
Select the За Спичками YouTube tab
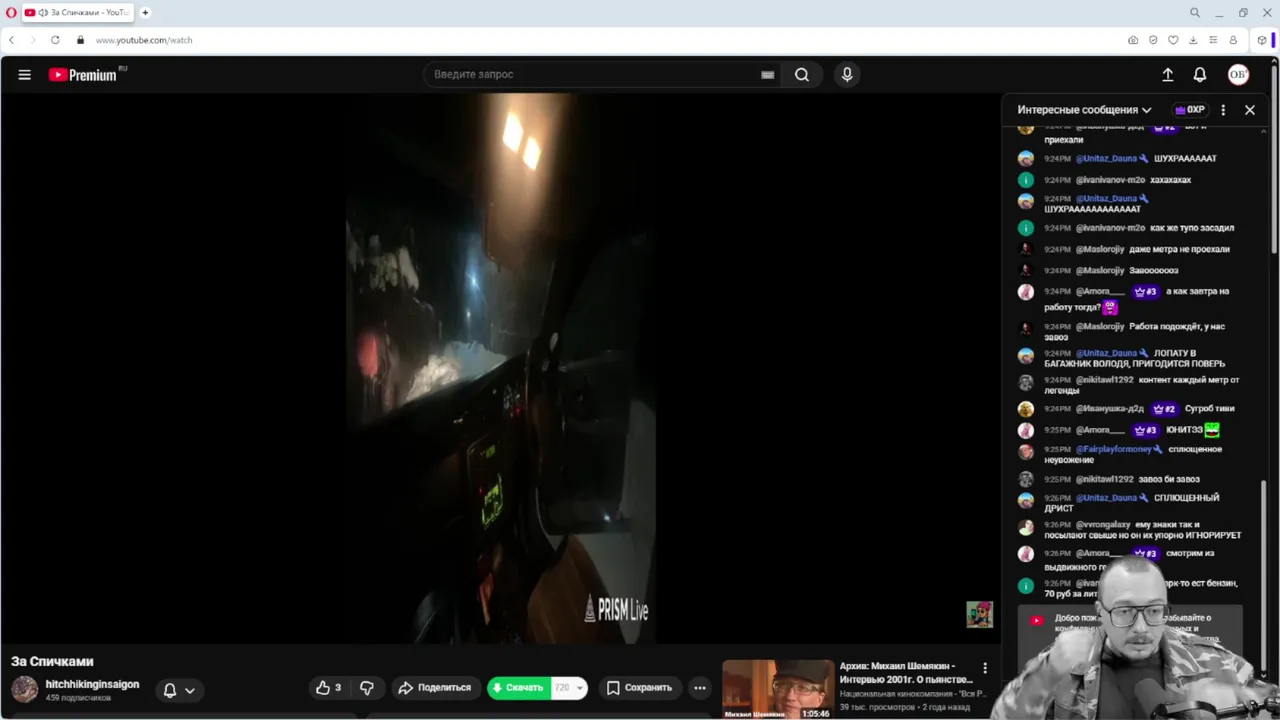pos(78,13)
